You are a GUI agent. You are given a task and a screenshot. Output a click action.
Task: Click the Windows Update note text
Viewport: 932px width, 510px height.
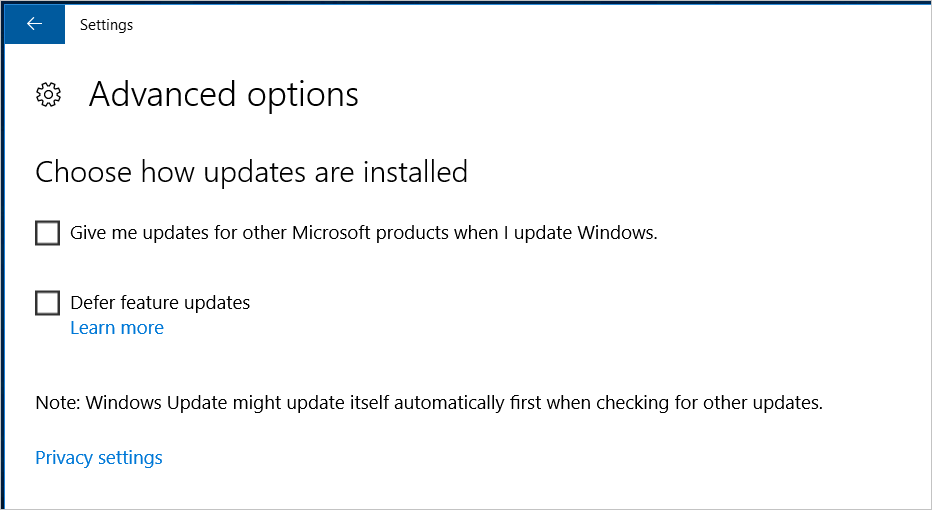(429, 404)
